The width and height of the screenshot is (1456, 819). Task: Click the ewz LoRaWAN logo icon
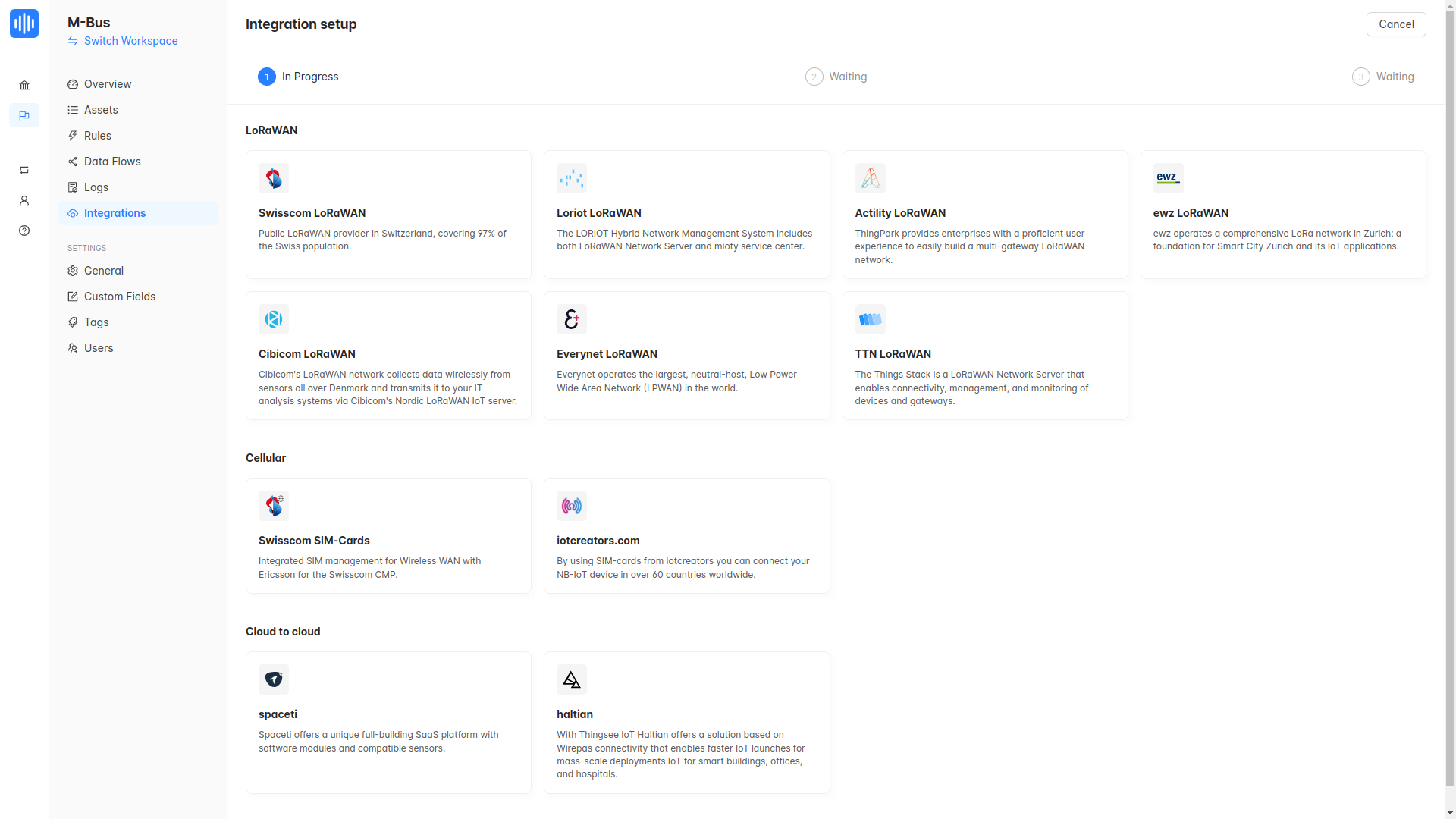pos(1168,178)
